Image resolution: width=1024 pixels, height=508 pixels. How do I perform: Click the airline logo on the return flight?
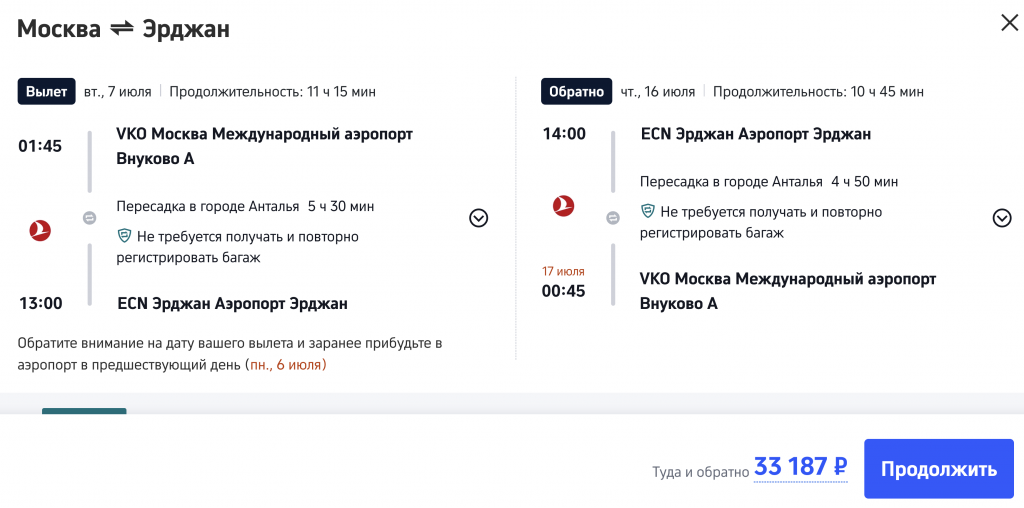coord(564,206)
